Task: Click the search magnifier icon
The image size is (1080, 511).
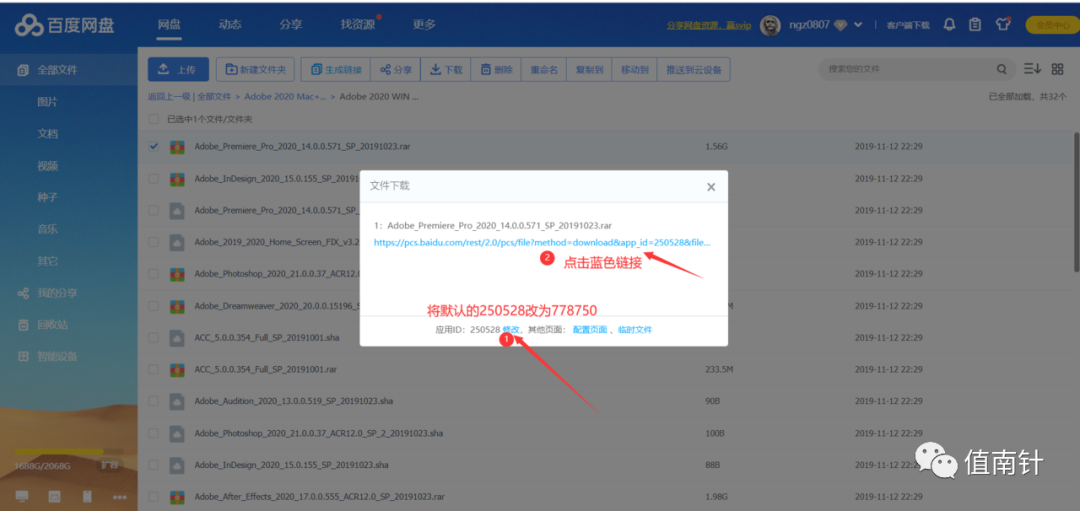Action: coord(1001,69)
